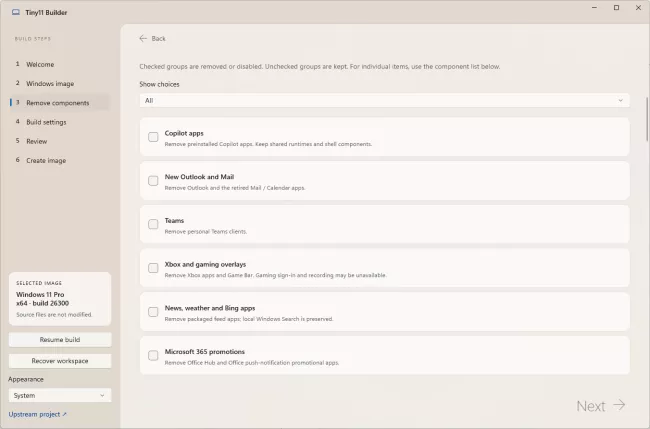This screenshot has height=429, width=650.
Task: Go to step 2 Windows image
Action: (x=60, y=83)
